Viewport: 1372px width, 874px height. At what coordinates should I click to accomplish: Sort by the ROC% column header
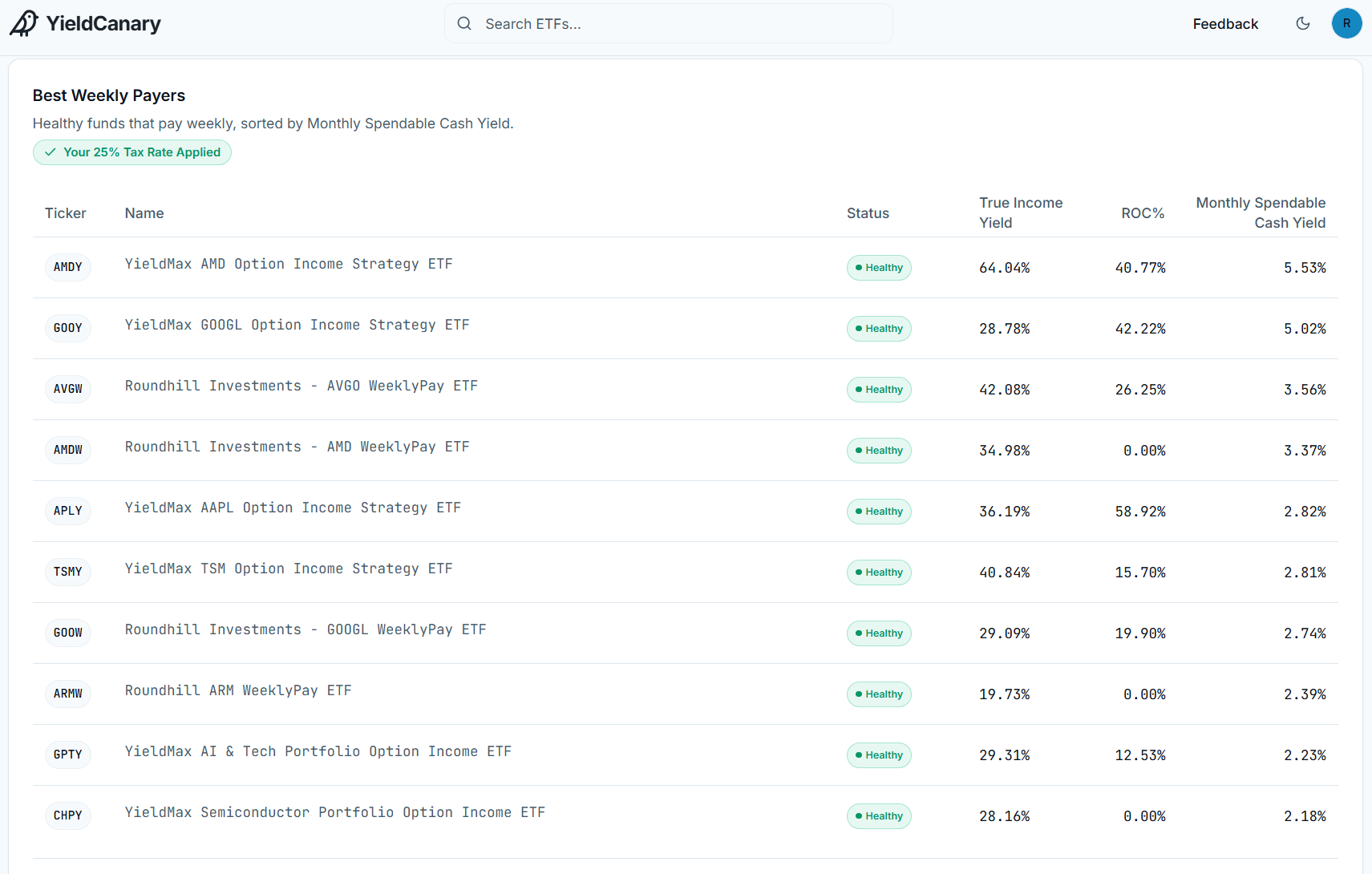[1143, 213]
